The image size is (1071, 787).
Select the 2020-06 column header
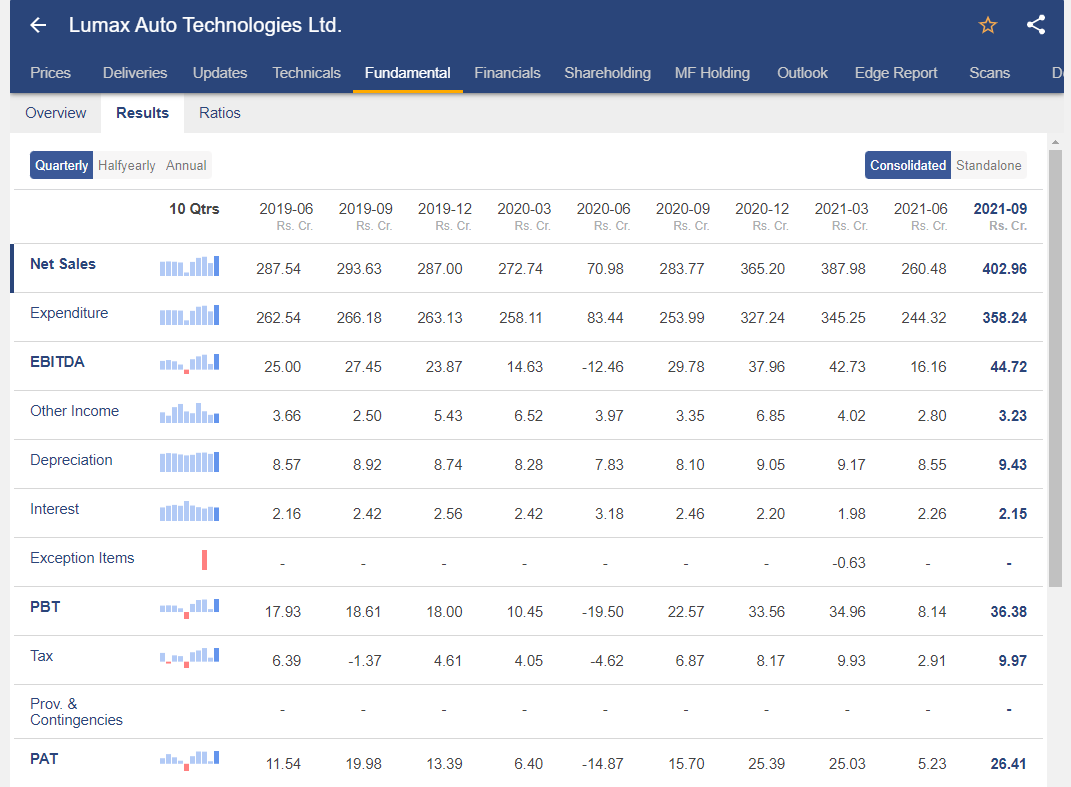604,216
